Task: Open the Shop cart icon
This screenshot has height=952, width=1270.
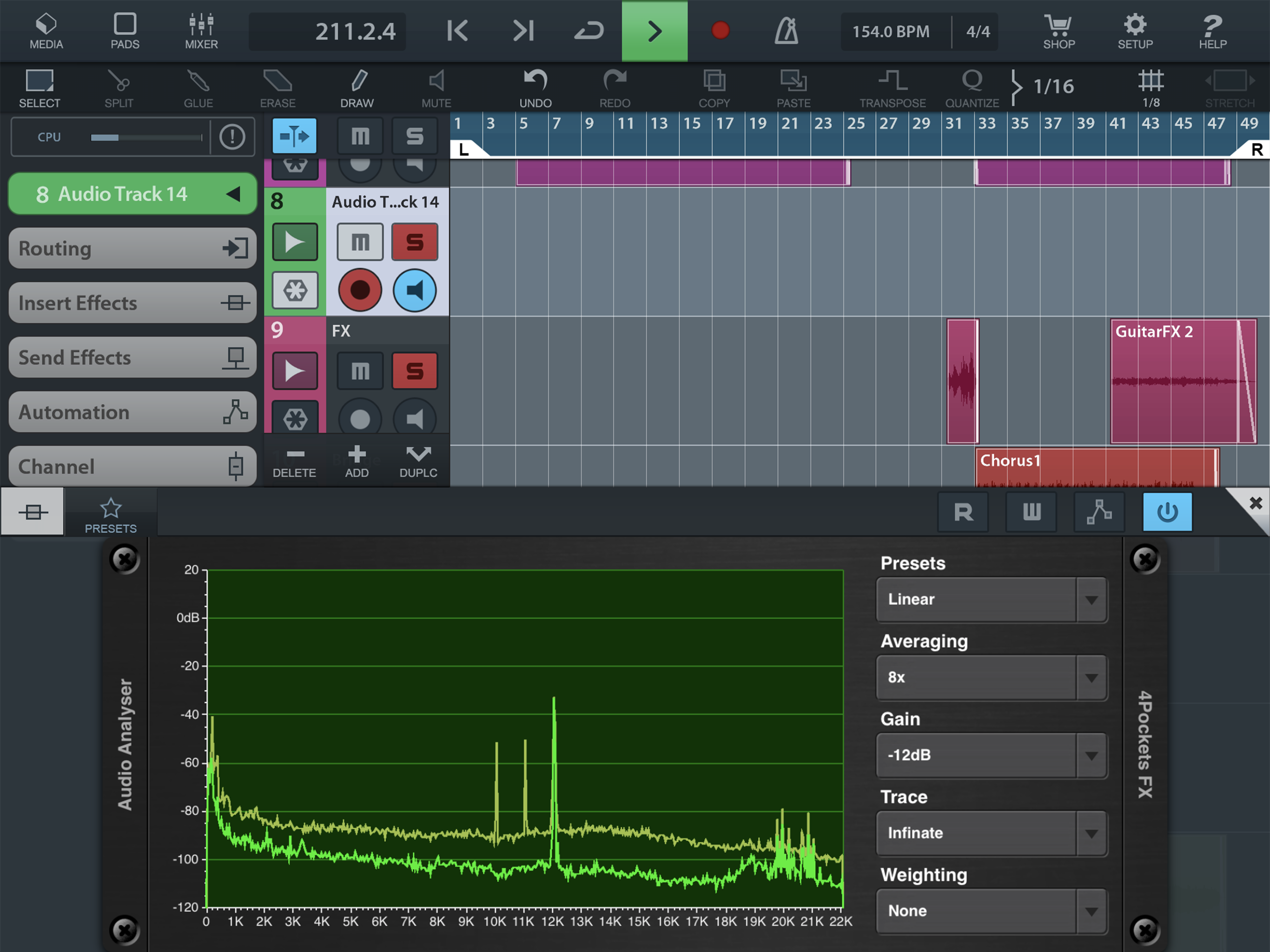Action: pos(1058,31)
